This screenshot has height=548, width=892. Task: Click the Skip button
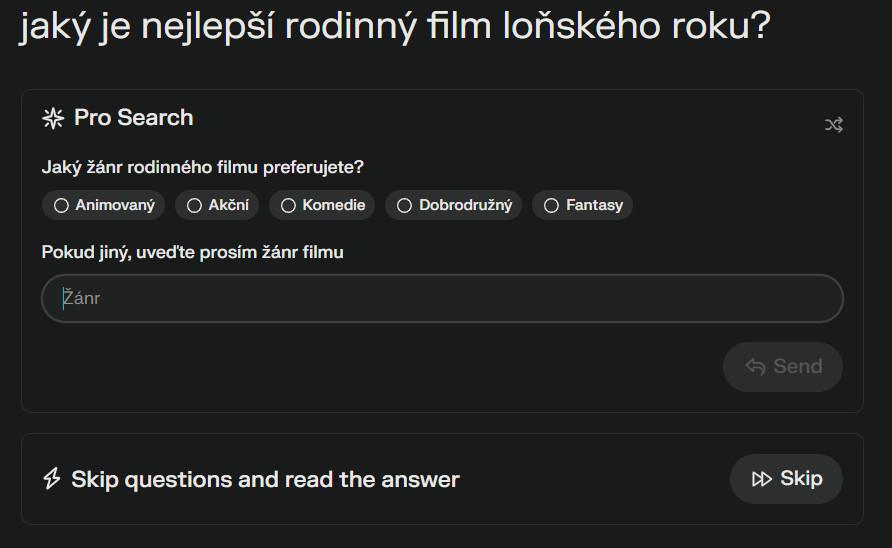tap(786, 479)
